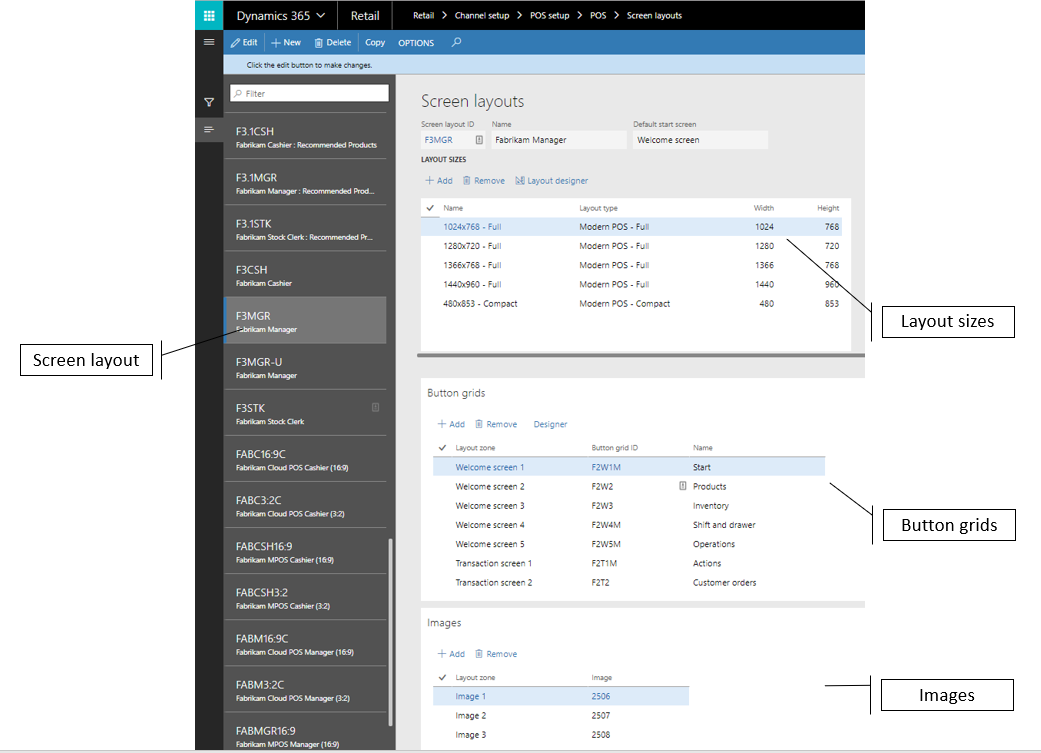1041x753 pixels.
Task: Click the Designer link in Button grids
Action: coord(550,424)
